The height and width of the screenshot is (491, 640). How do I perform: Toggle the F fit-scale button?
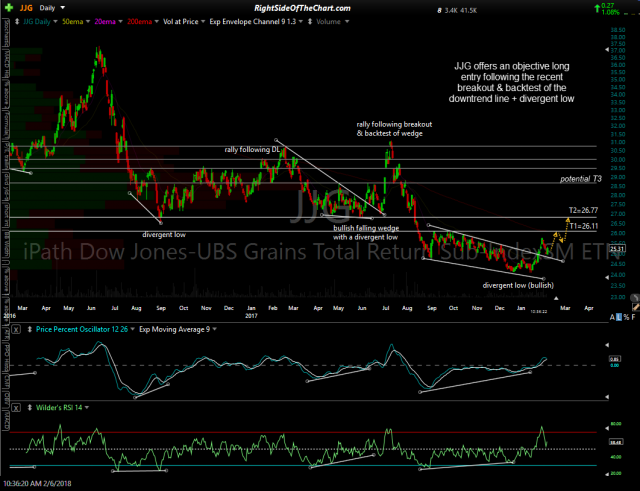tap(633, 317)
